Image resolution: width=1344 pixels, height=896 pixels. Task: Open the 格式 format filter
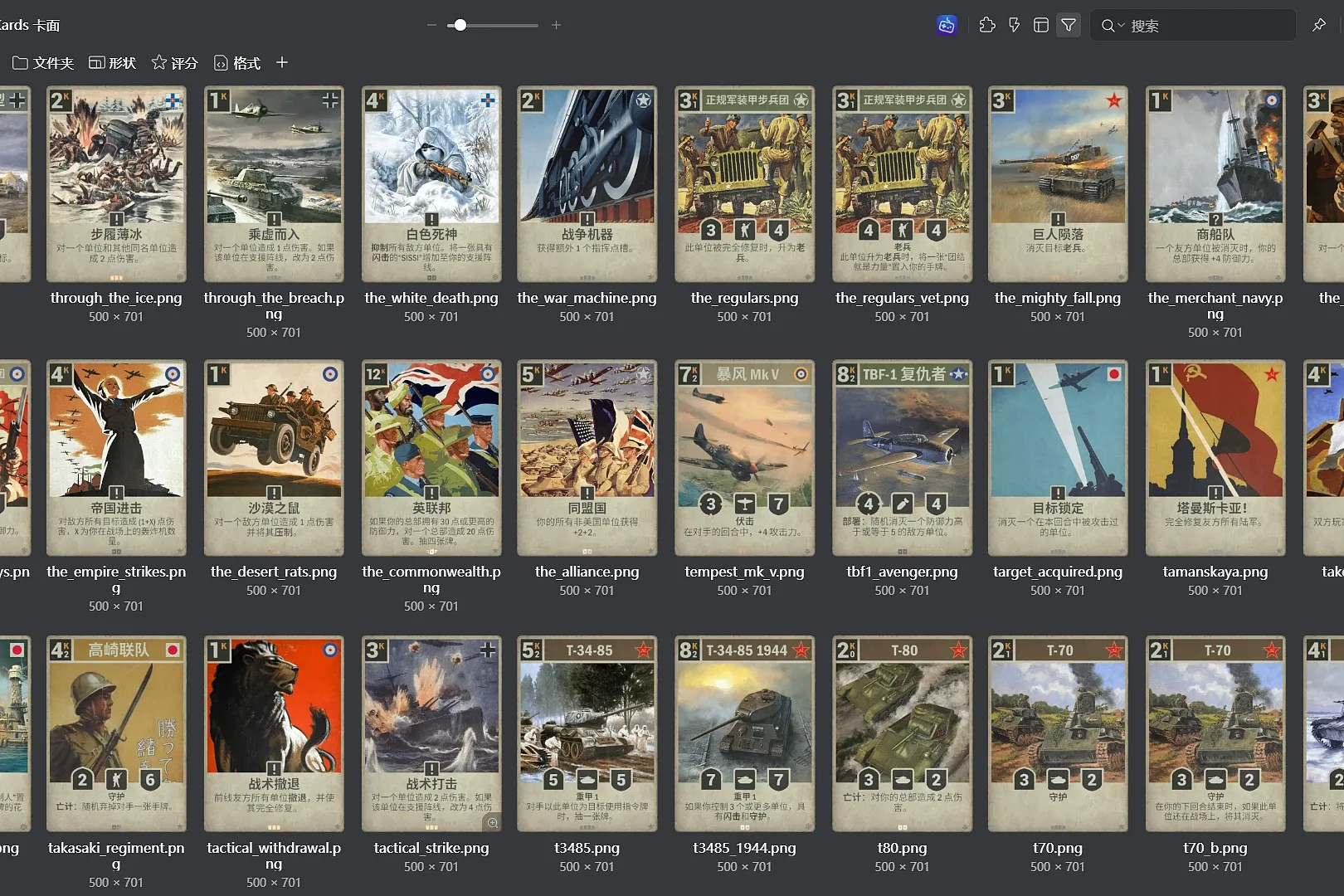click(x=237, y=63)
